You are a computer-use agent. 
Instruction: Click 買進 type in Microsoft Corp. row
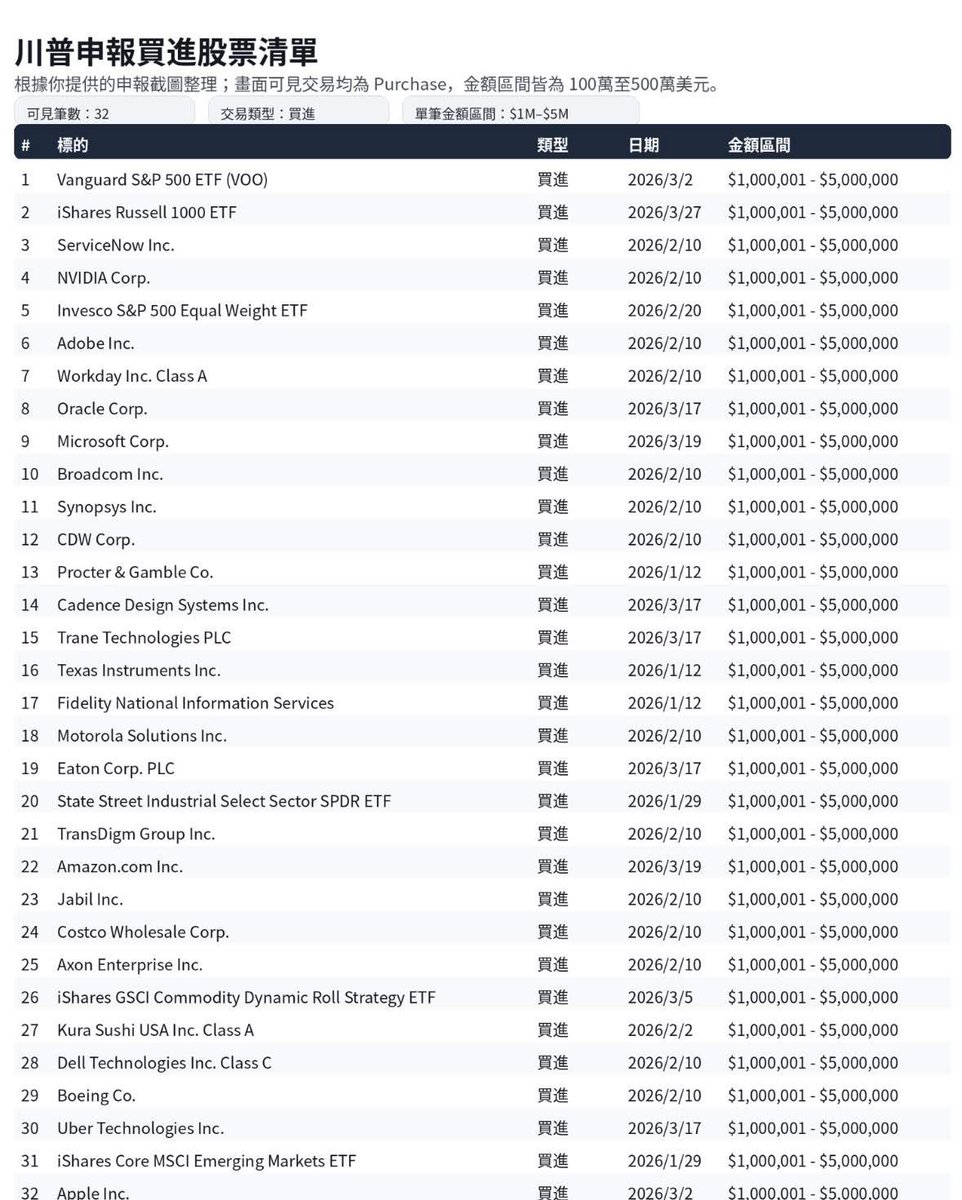click(553, 441)
